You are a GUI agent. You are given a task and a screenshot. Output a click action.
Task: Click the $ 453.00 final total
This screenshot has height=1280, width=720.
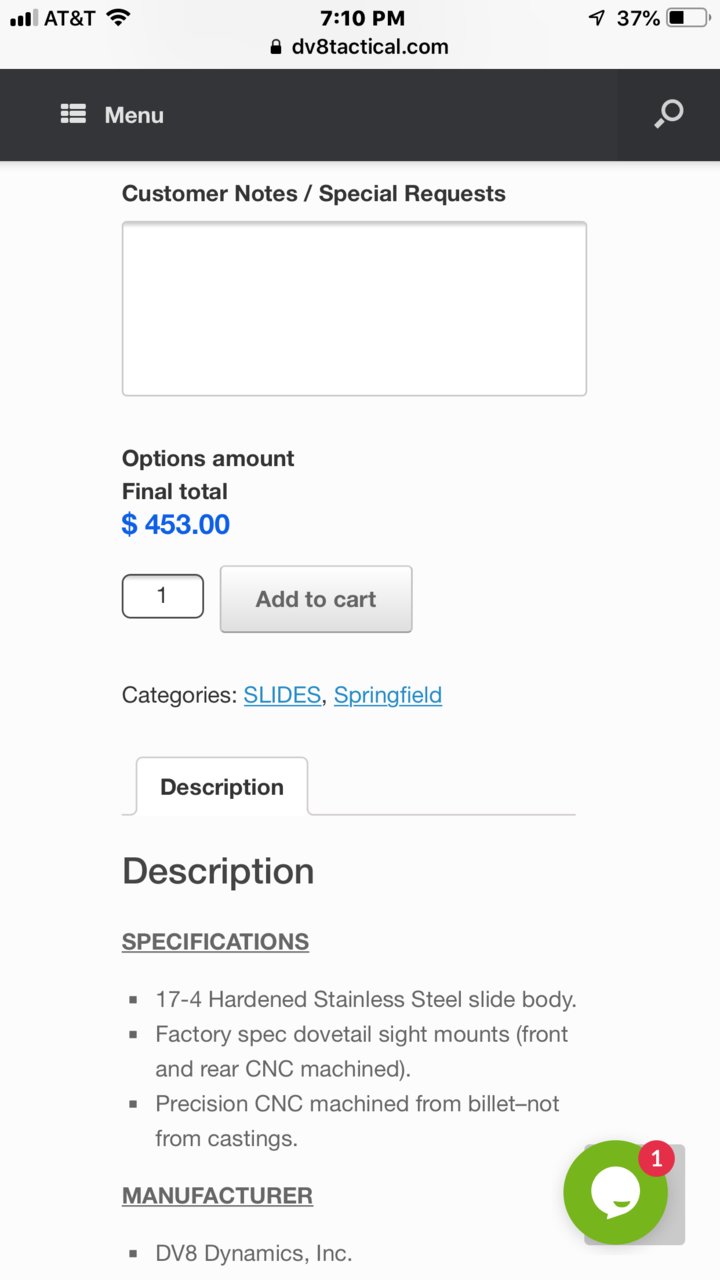point(176,524)
